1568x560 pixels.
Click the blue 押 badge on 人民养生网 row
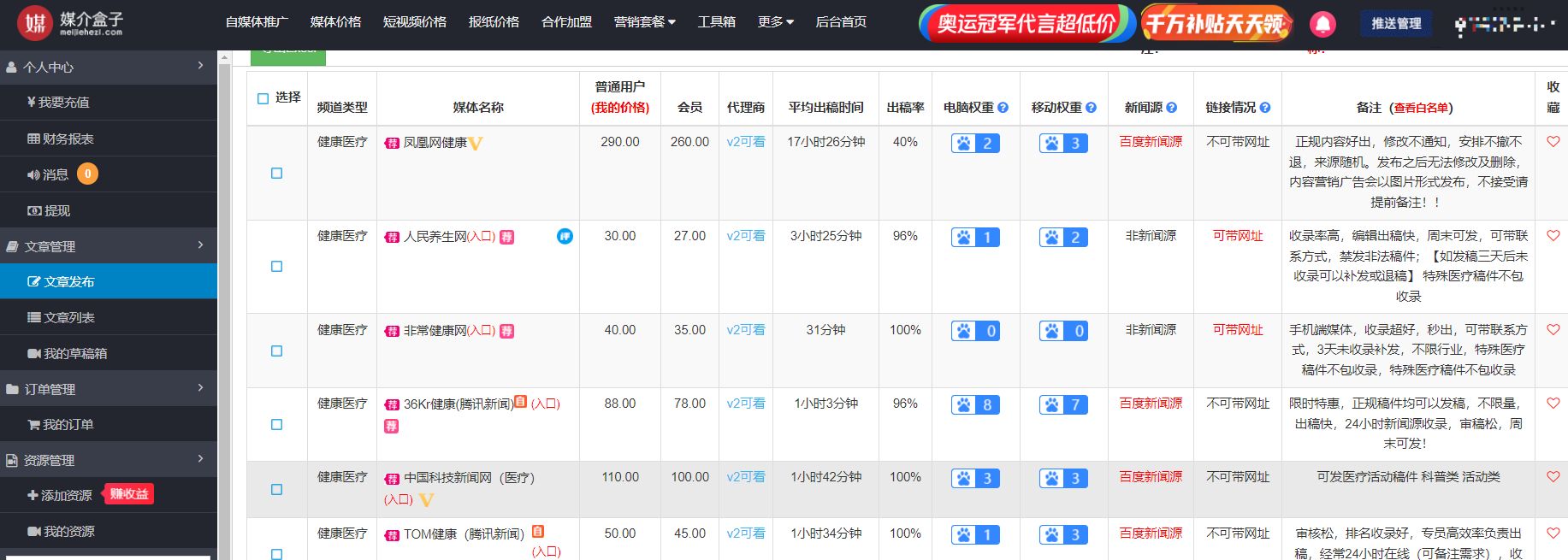(x=565, y=236)
